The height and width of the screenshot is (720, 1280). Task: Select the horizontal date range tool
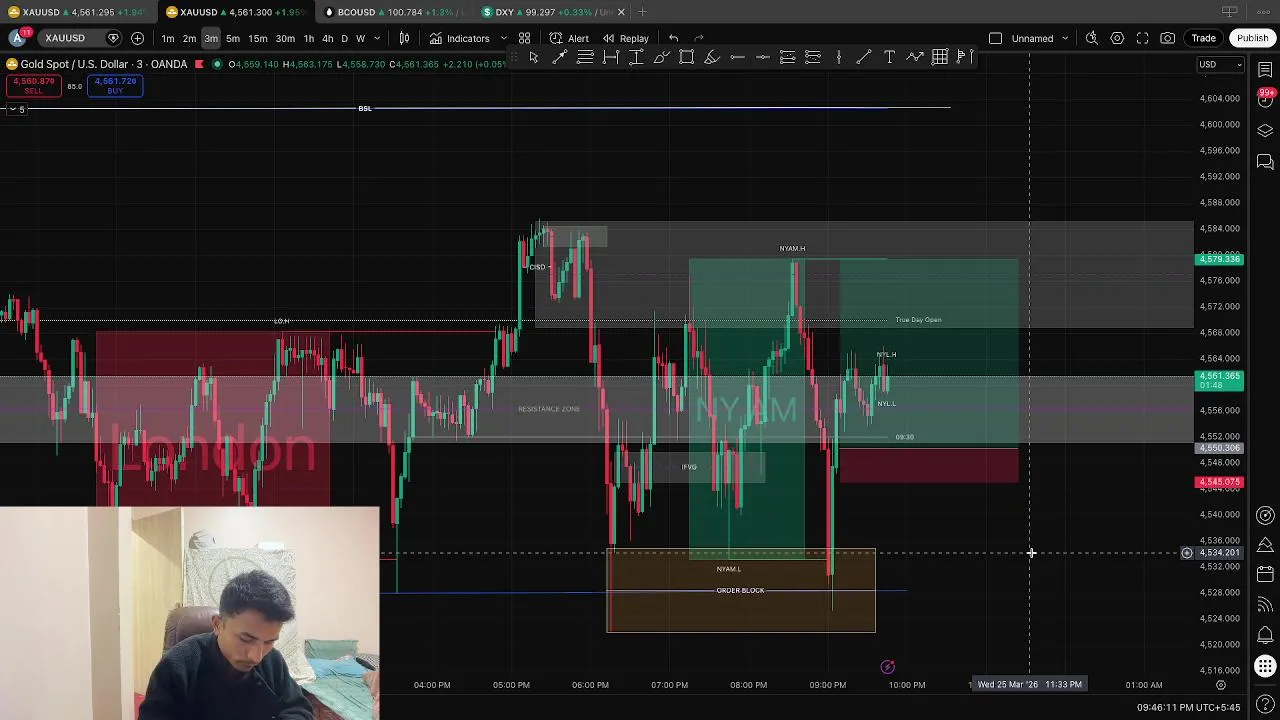(610, 58)
